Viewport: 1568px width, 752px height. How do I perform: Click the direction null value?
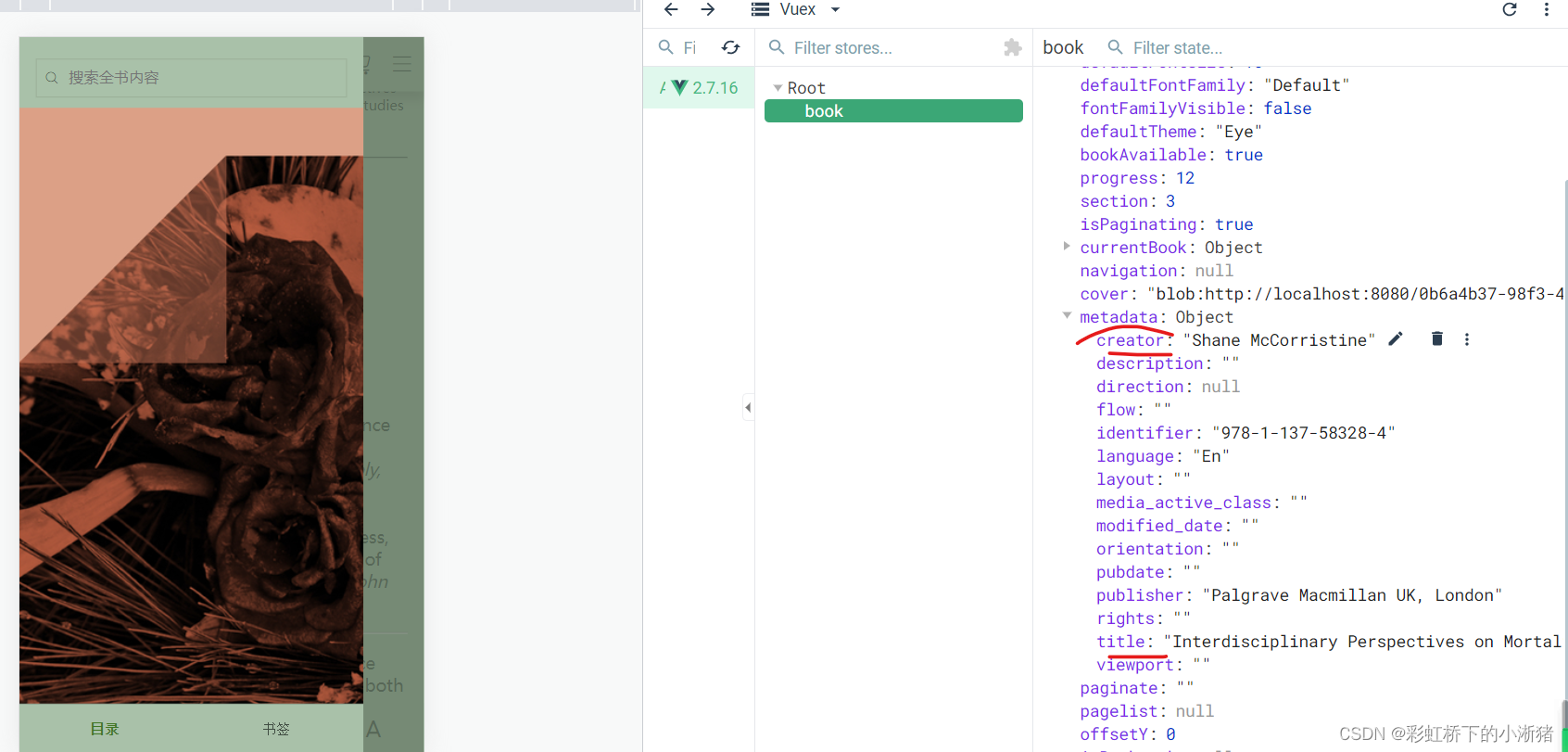click(1220, 387)
